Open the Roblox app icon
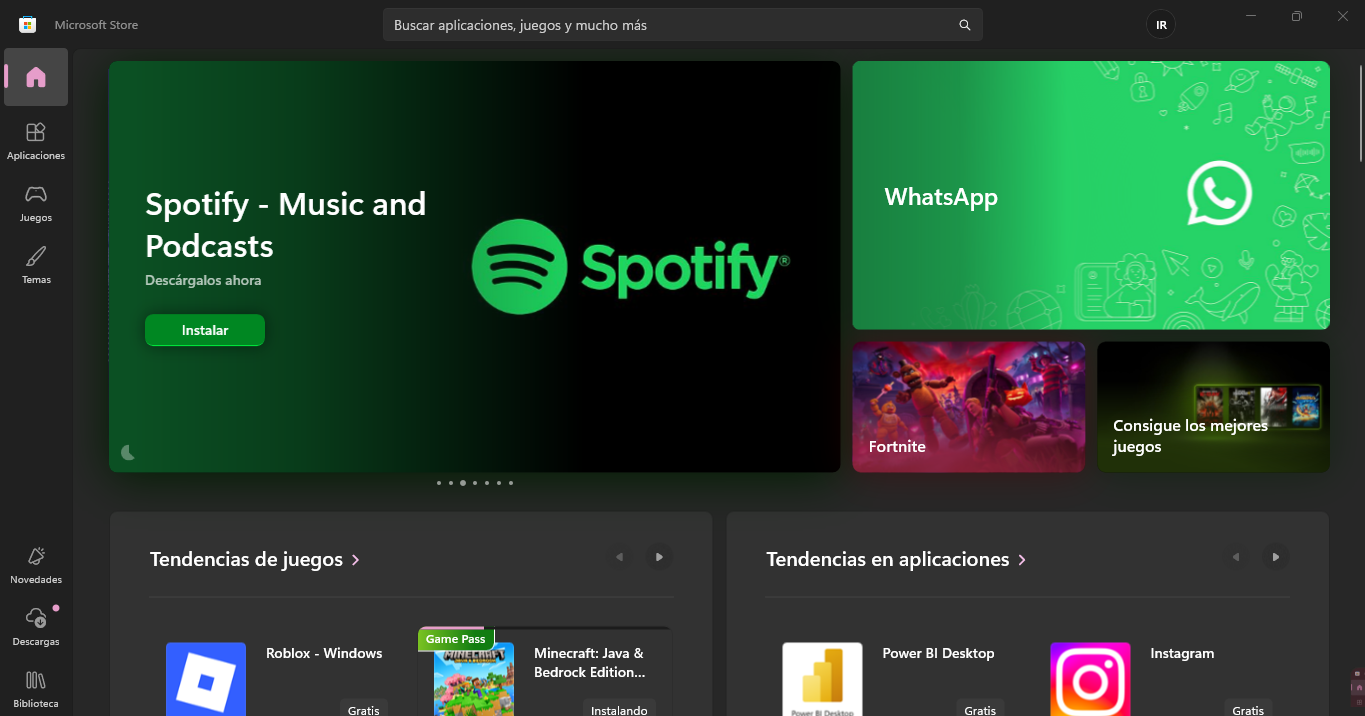 coord(206,679)
